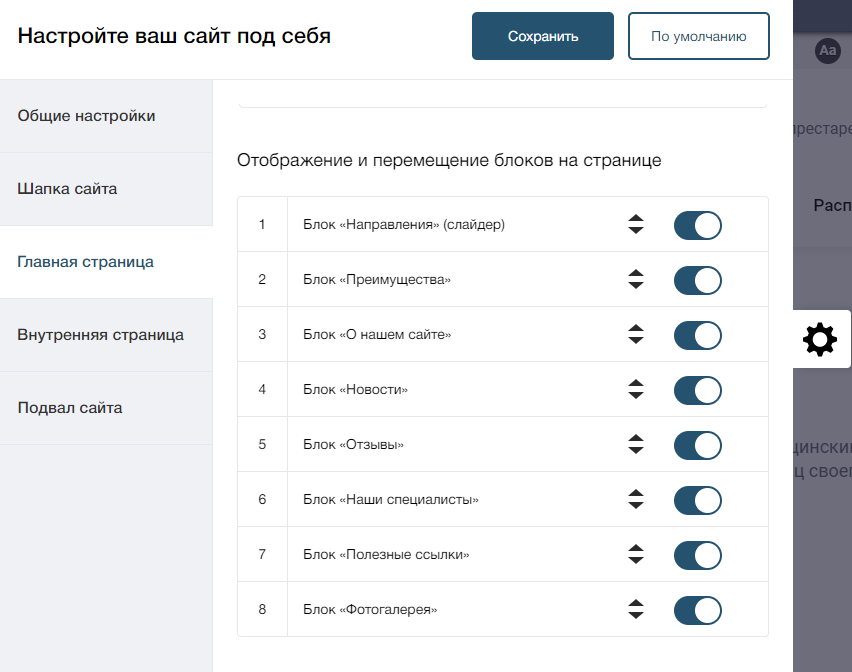
Task: Open the «Общие настройки» tab
Action: click(x=106, y=116)
